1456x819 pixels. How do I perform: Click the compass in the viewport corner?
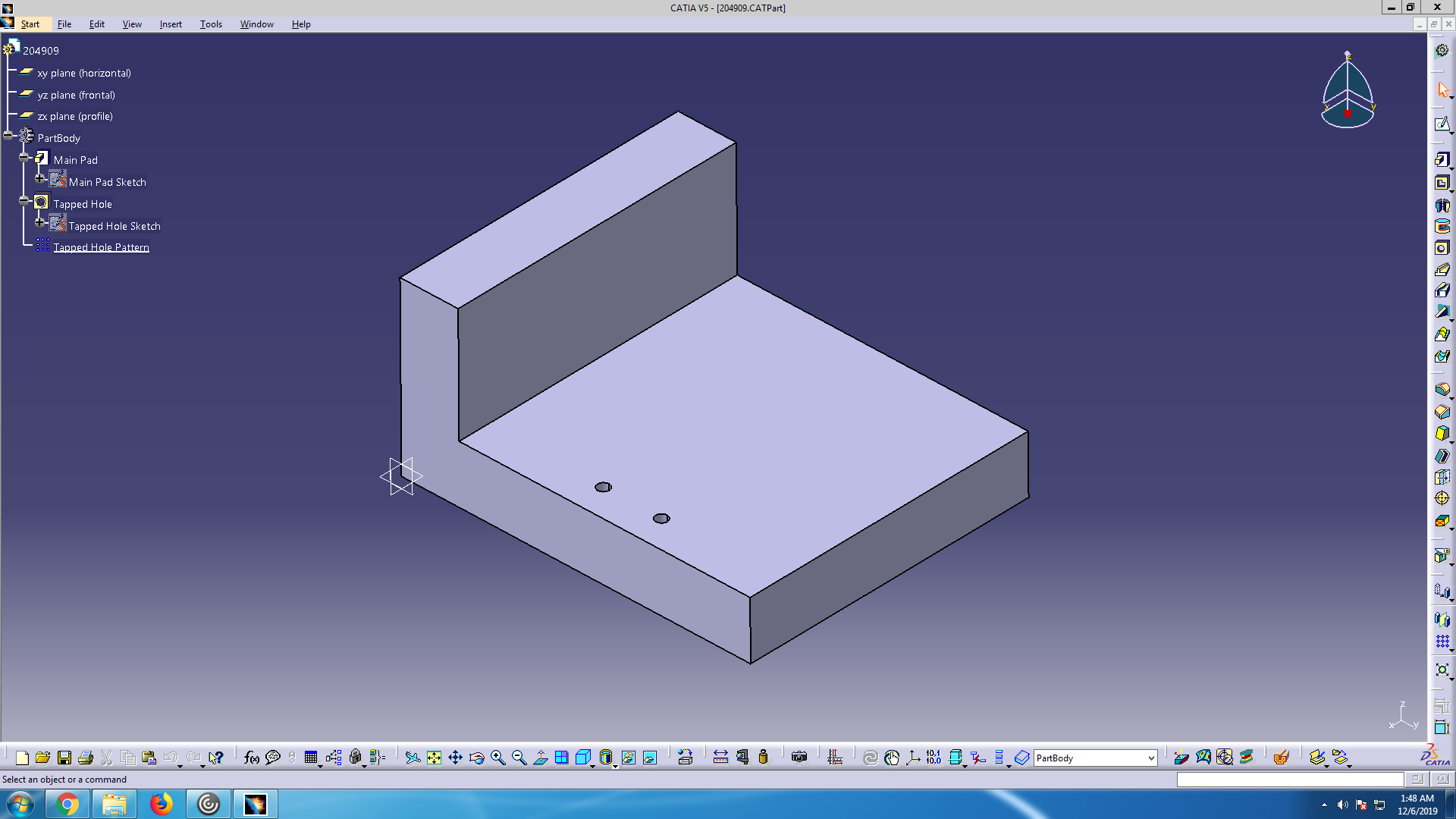click(x=1348, y=93)
